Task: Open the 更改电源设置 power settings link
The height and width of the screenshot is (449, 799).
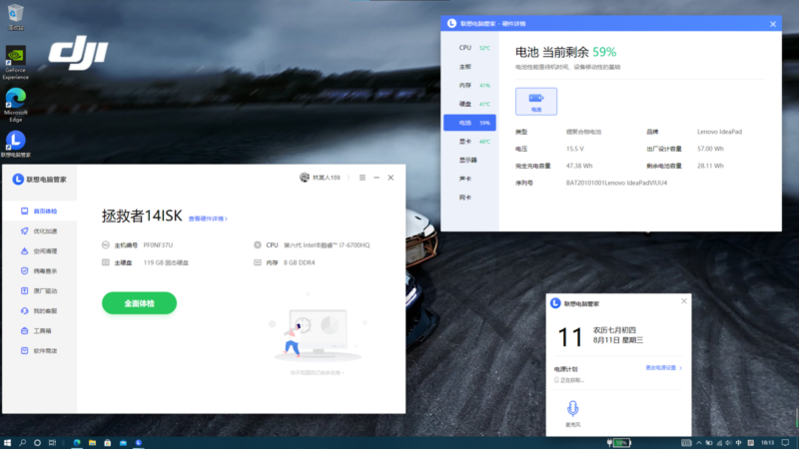Action: pyautogui.click(x=663, y=368)
